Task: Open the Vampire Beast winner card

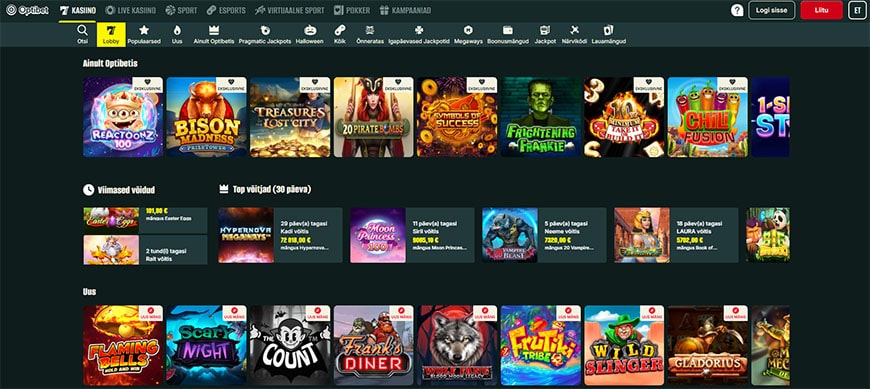Action: pyautogui.click(x=544, y=235)
